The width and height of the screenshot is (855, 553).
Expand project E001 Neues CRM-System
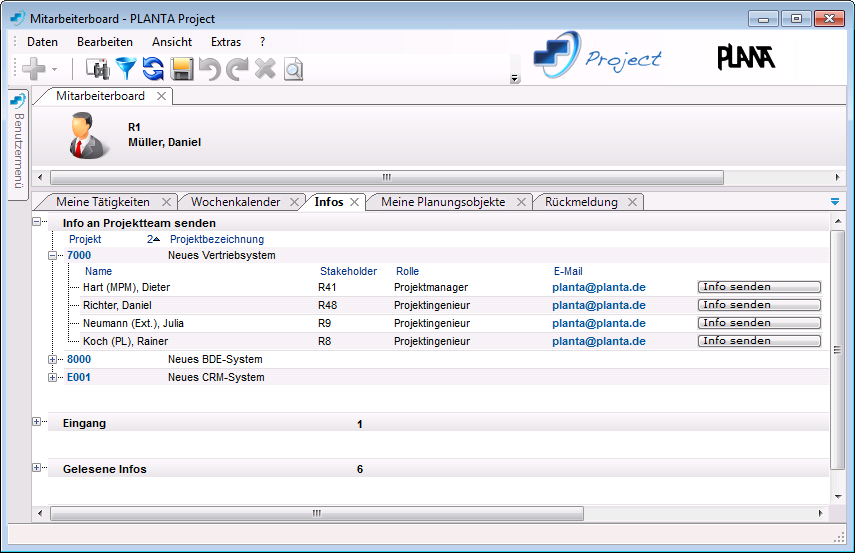[53, 377]
